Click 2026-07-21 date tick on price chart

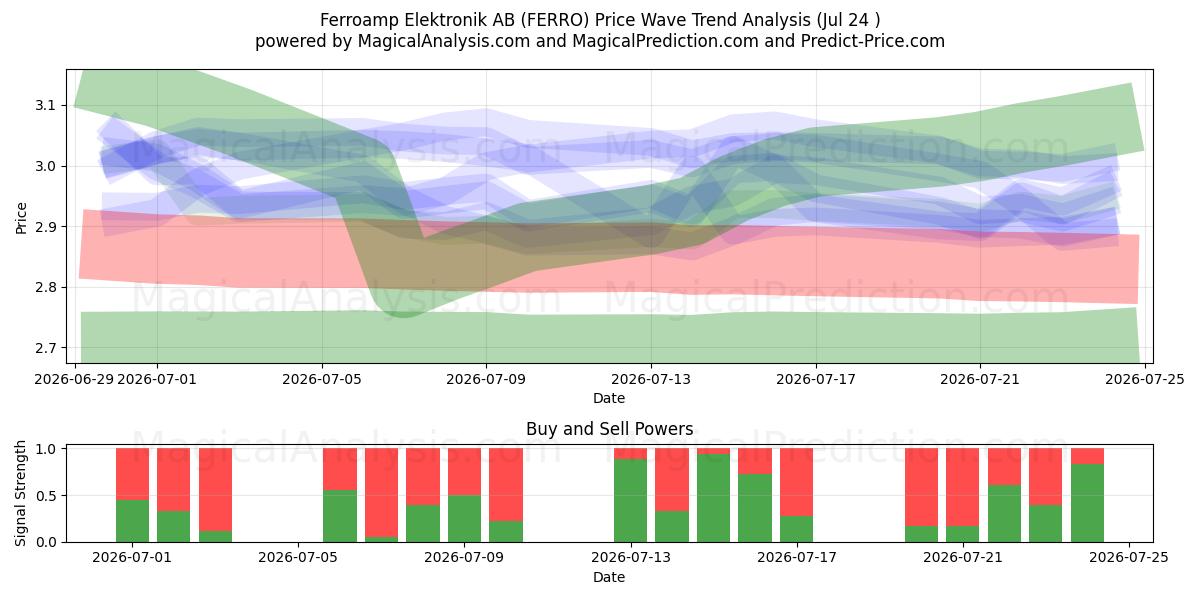[980, 379]
